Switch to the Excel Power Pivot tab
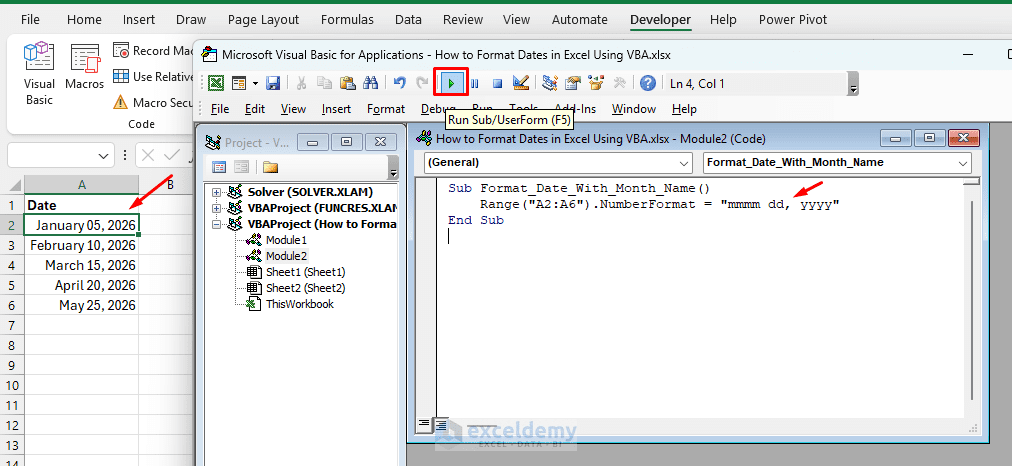The width and height of the screenshot is (1012, 466). click(x=793, y=20)
